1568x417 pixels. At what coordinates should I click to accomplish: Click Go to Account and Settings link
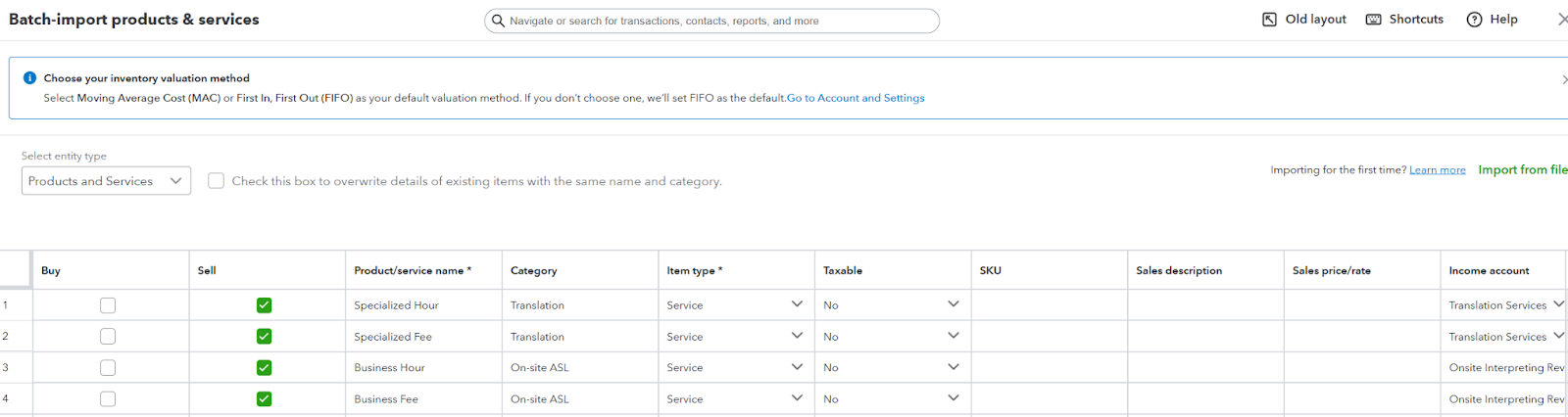[x=856, y=98]
